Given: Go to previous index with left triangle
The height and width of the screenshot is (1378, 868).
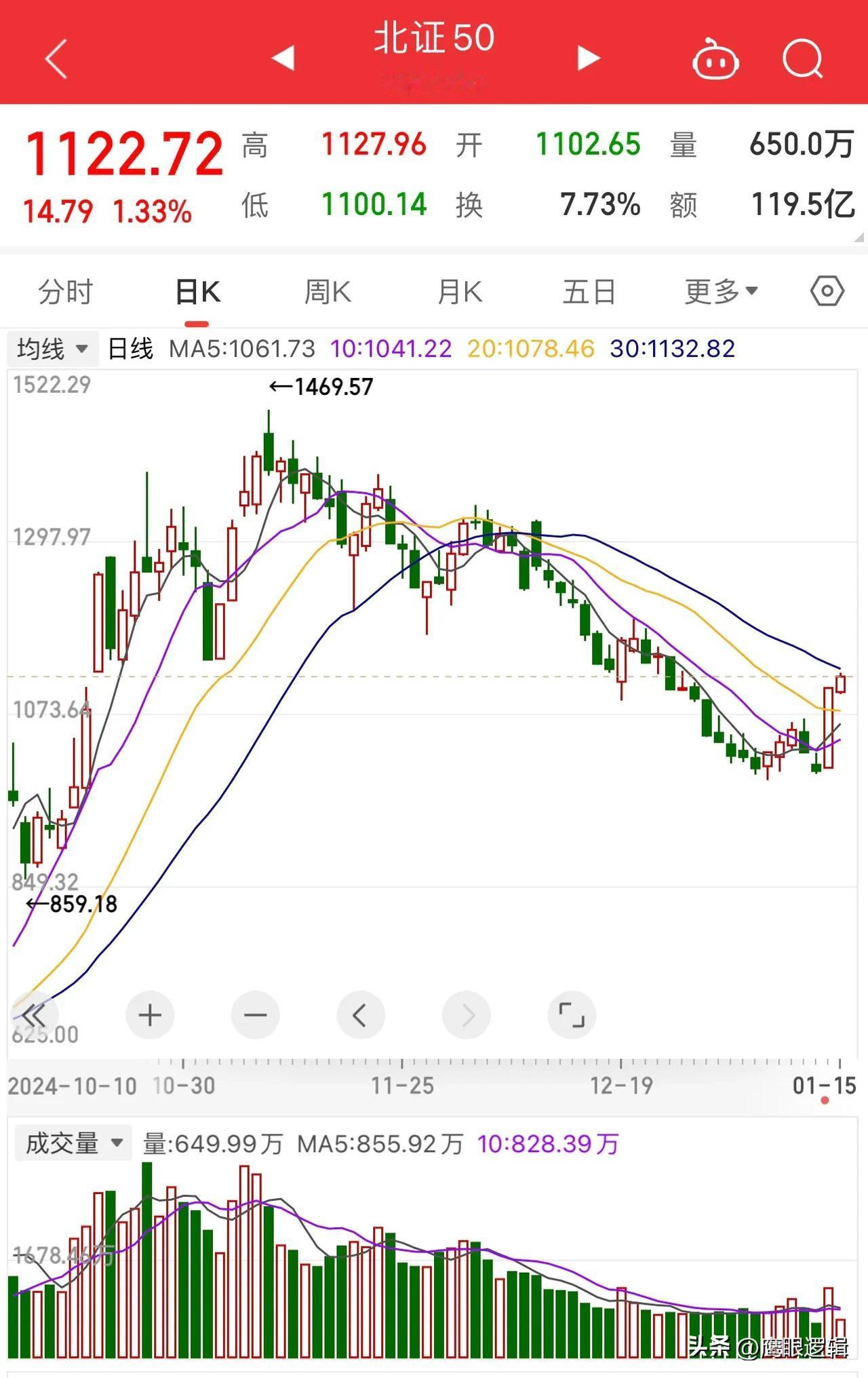Looking at the screenshot, I should [x=283, y=58].
